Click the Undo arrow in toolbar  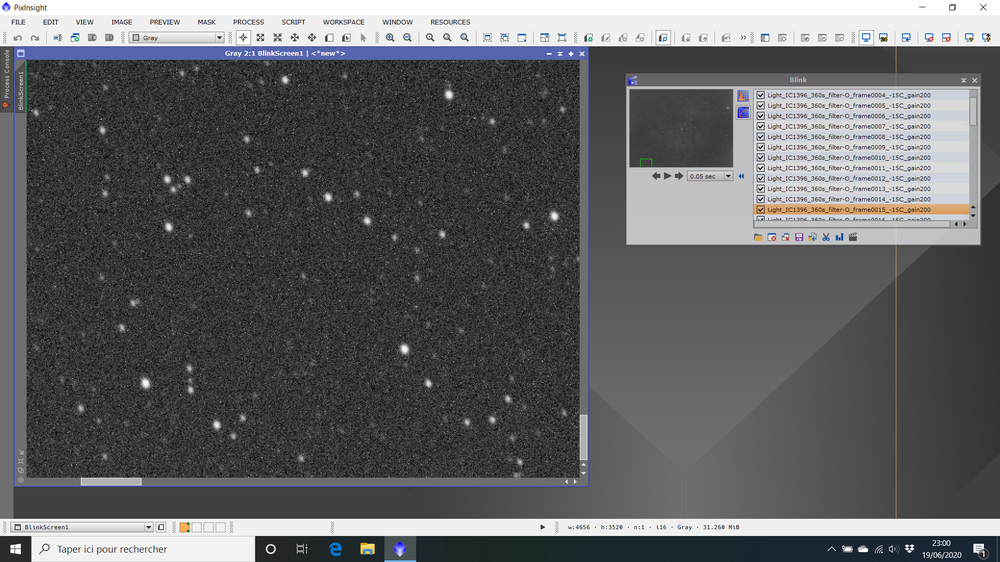[18, 38]
